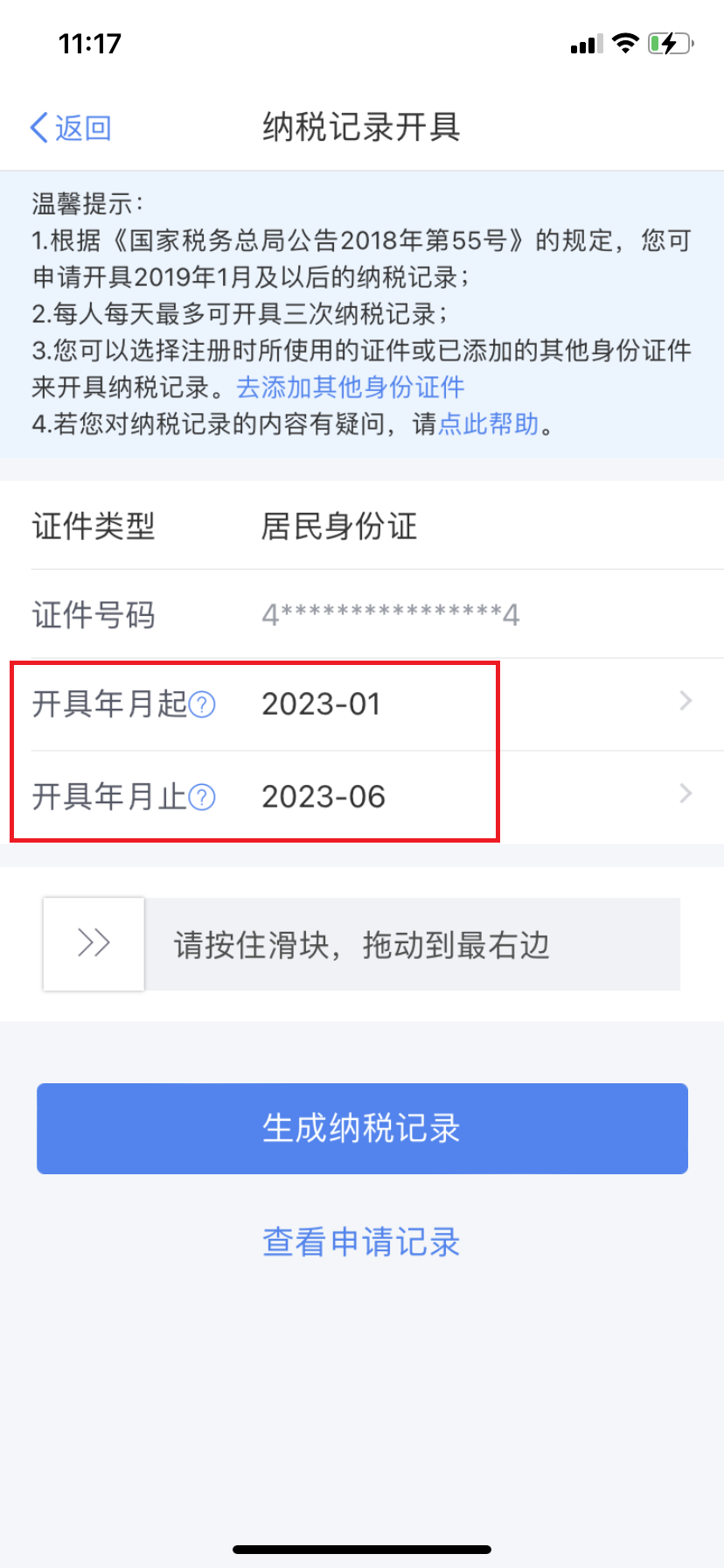Viewport: 724px width, 1568px height.
Task: Tap the 居民身份证 document type value
Action: tap(339, 527)
